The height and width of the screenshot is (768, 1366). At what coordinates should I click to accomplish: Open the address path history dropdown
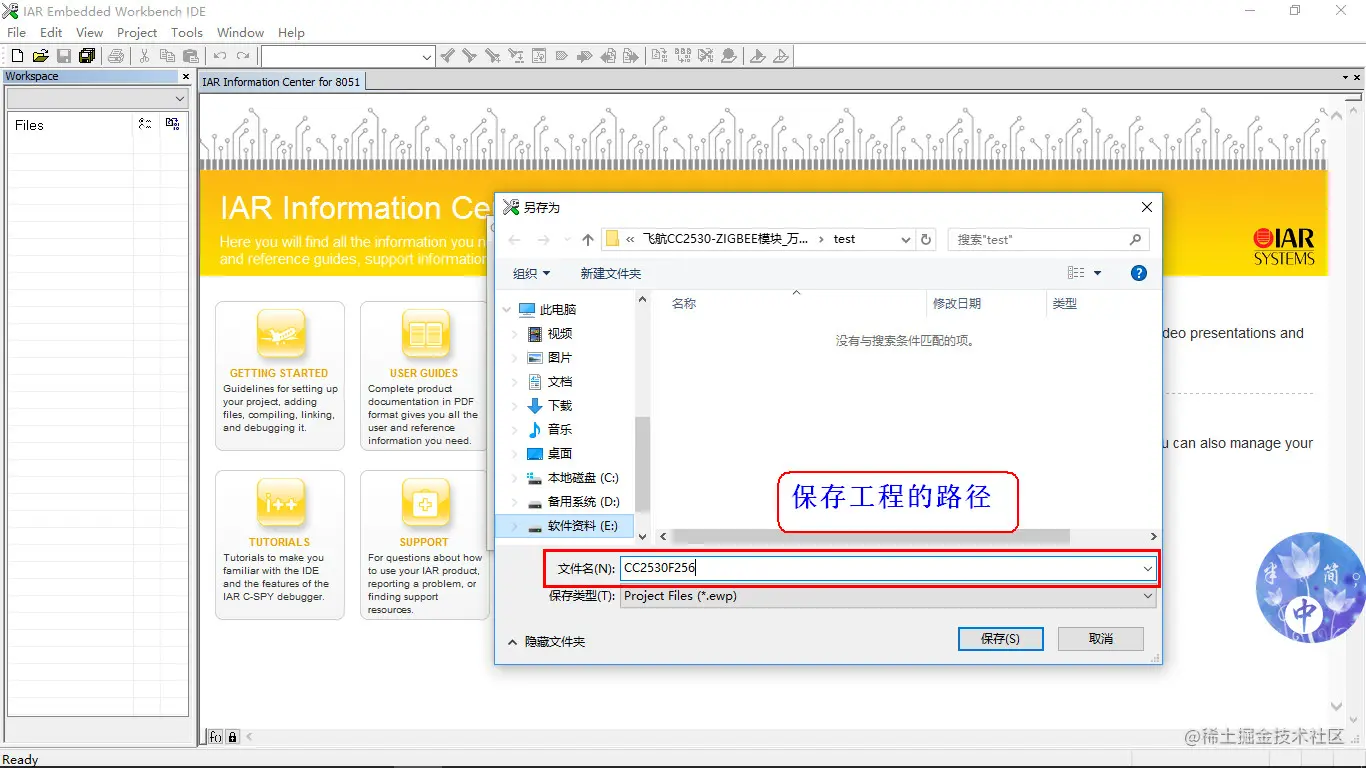(x=906, y=240)
